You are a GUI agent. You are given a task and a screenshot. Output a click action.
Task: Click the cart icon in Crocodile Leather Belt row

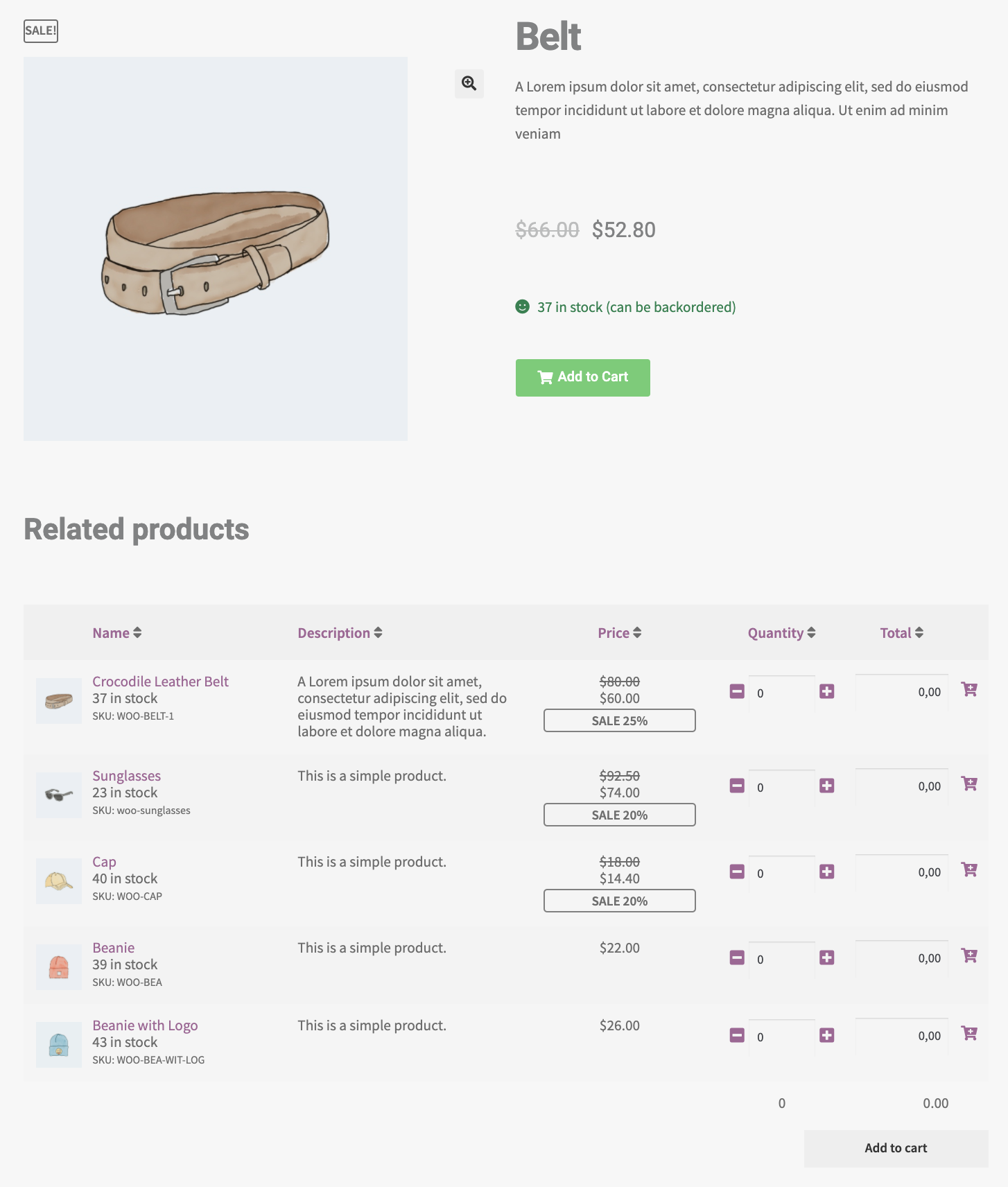pyautogui.click(x=969, y=689)
